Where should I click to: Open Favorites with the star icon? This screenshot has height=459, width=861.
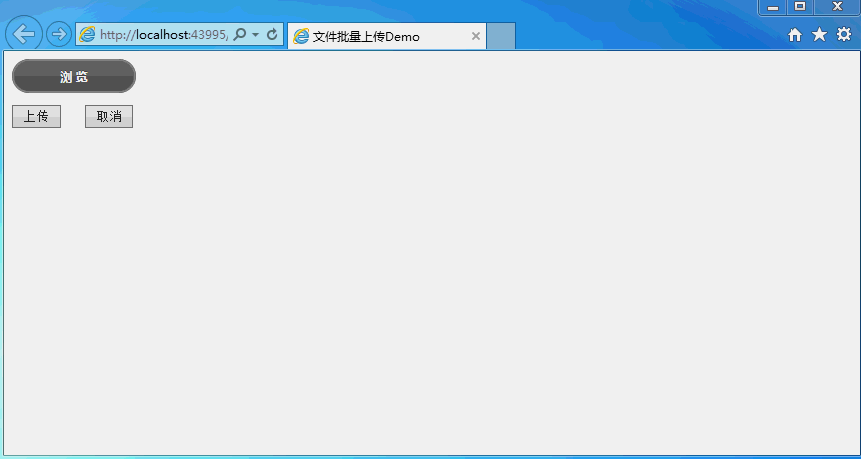coord(819,35)
